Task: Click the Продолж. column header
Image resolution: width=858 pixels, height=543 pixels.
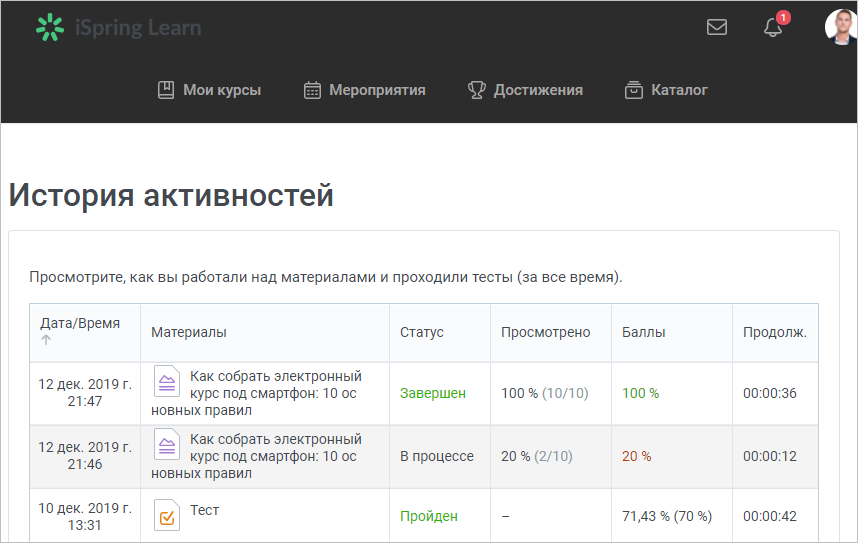Action: [775, 332]
